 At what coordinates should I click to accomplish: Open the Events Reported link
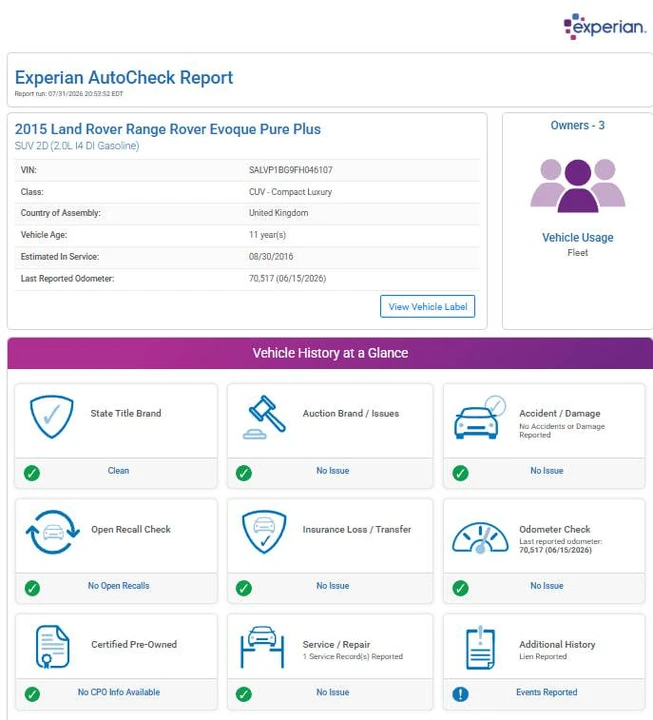click(x=546, y=692)
